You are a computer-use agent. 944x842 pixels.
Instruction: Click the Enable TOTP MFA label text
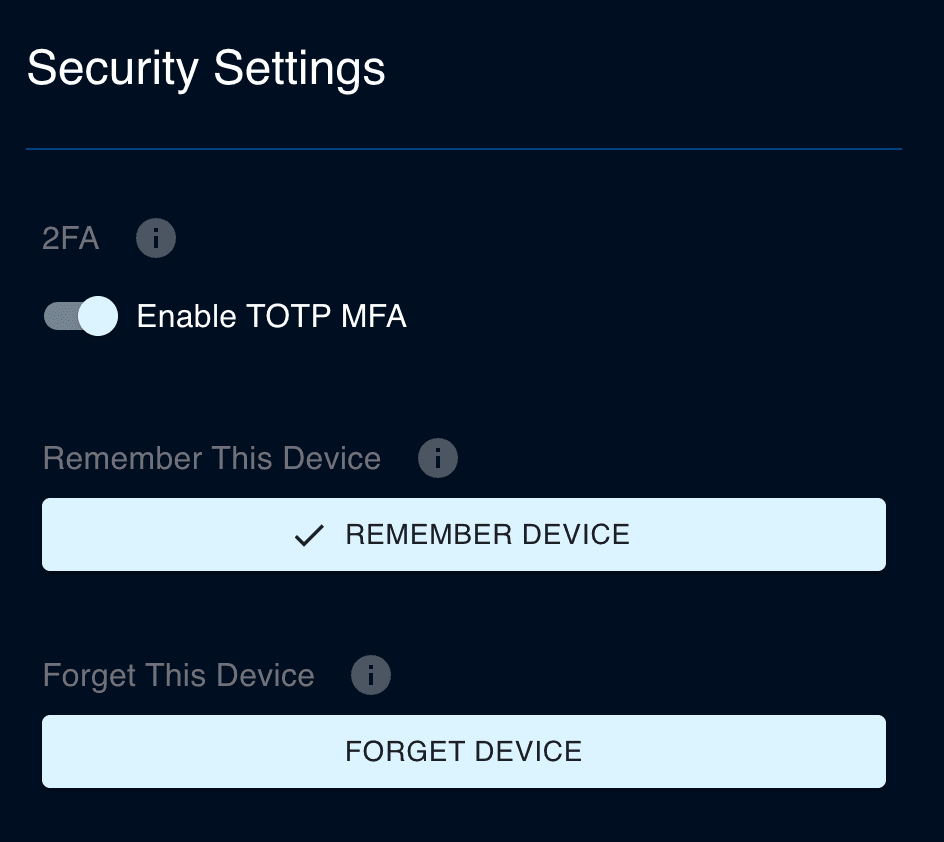(271, 317)
